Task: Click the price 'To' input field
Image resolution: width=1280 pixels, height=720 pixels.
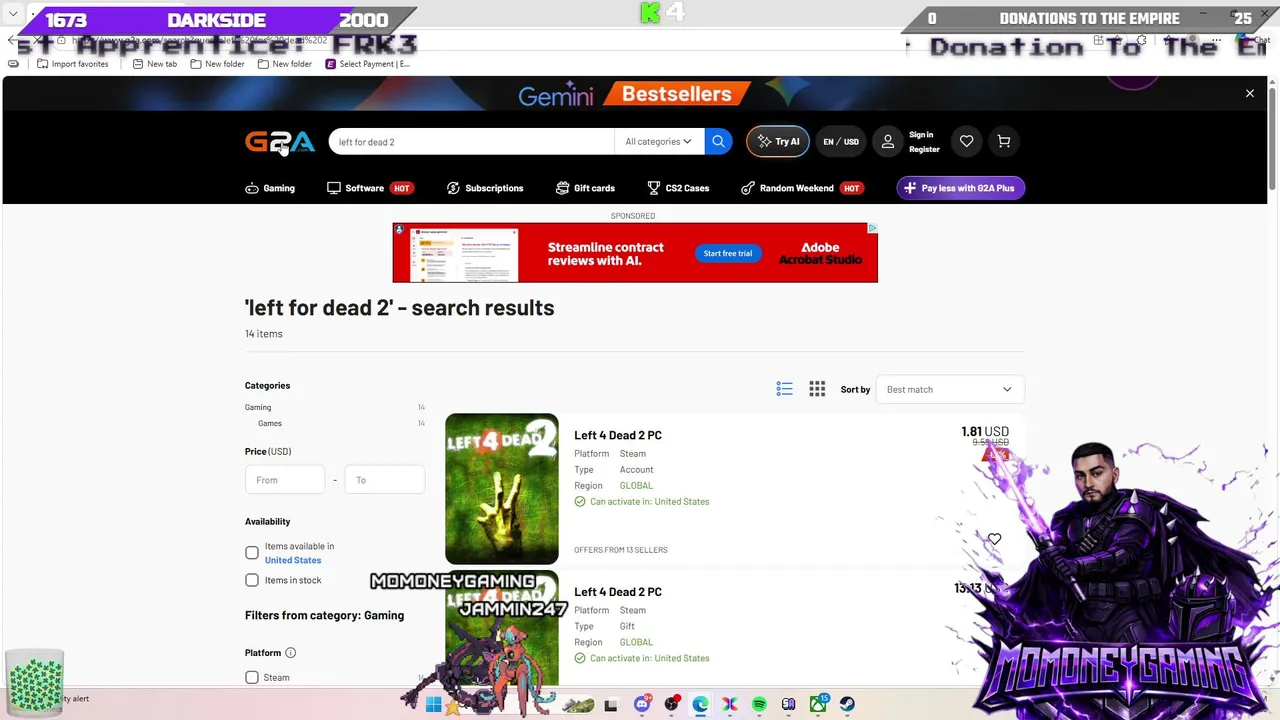Action: point(385,480)
